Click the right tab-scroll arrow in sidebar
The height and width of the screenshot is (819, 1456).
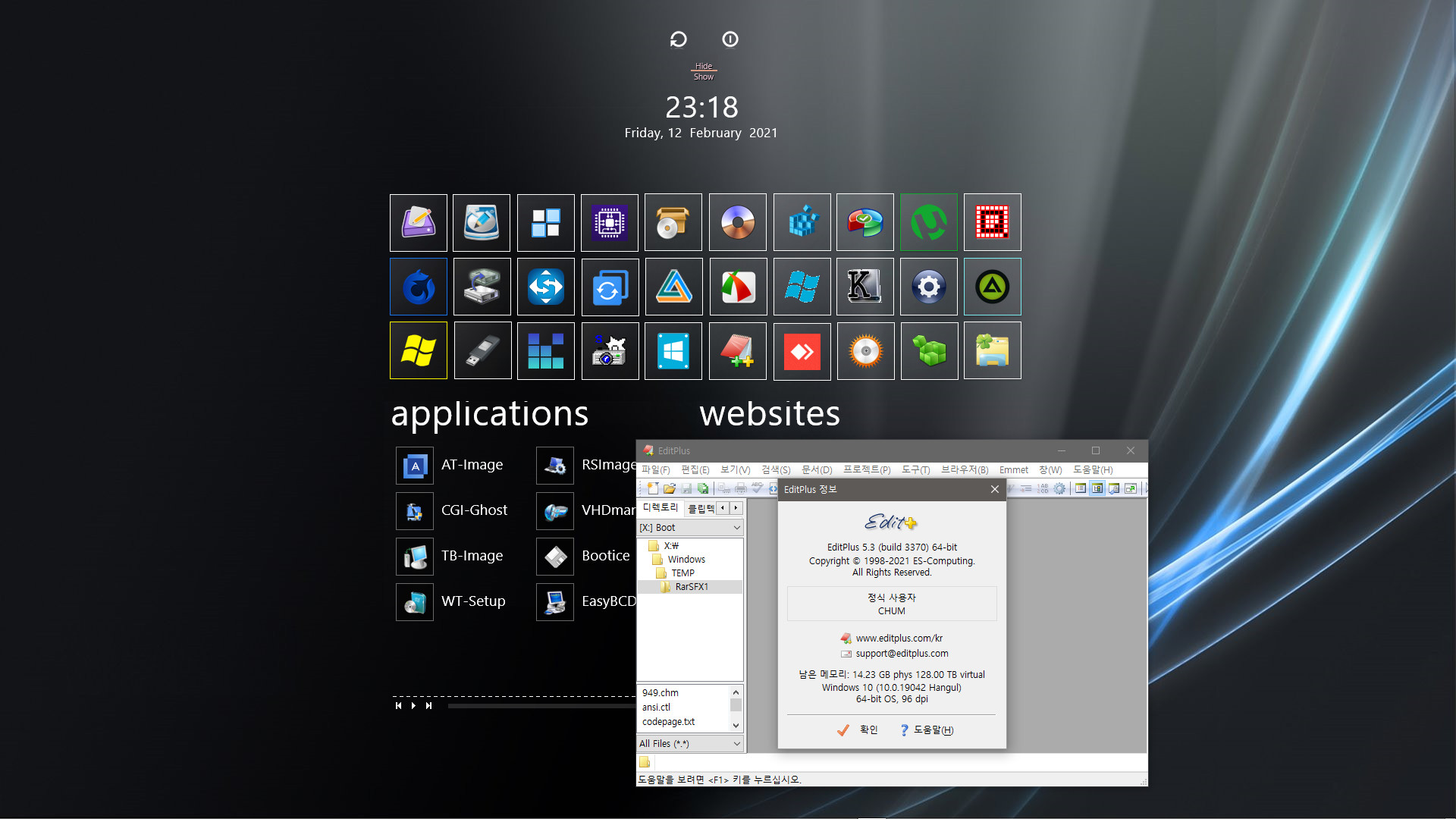pos(736,507)
